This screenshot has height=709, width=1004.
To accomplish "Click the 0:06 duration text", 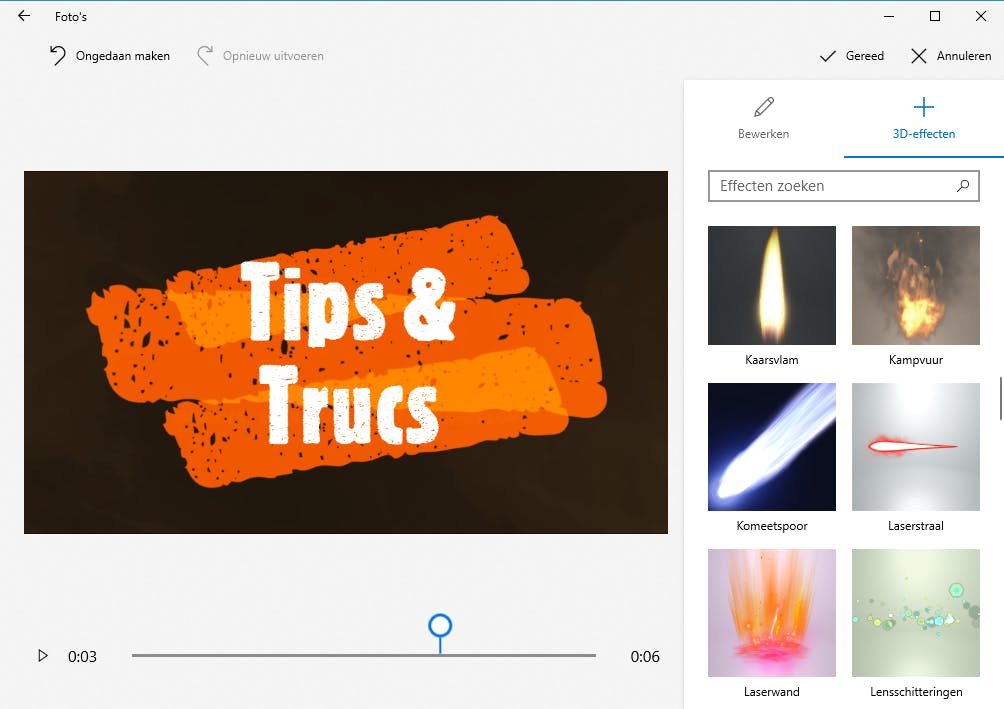I will pyautogui.click(x=645, y=656).
